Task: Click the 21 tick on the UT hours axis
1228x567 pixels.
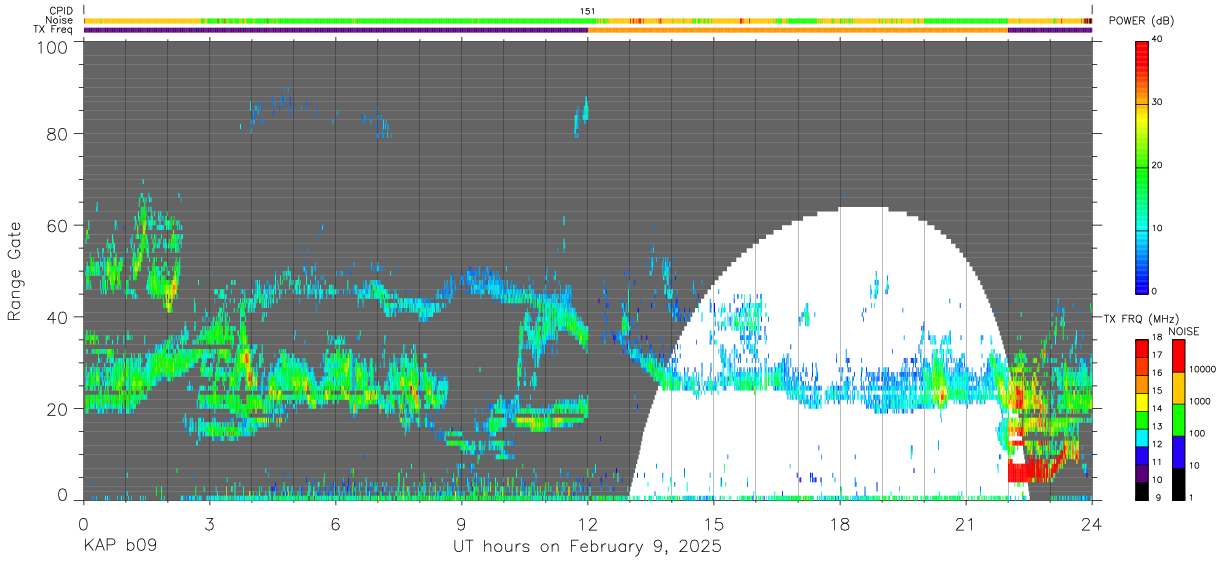Action: (966, 524)
